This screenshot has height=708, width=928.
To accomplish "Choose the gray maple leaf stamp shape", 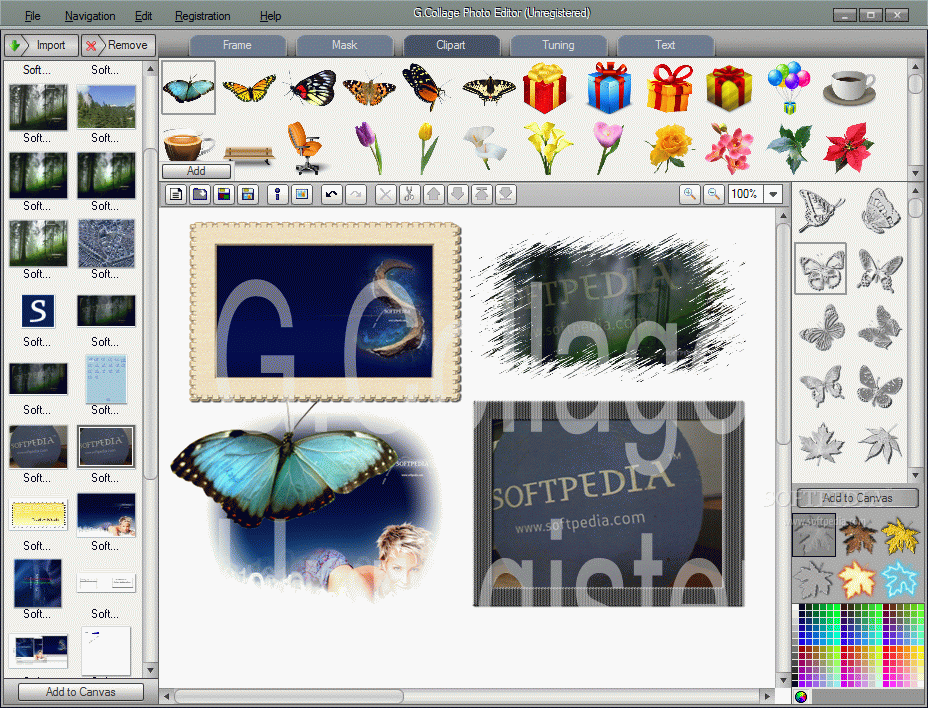I will 821,444.
